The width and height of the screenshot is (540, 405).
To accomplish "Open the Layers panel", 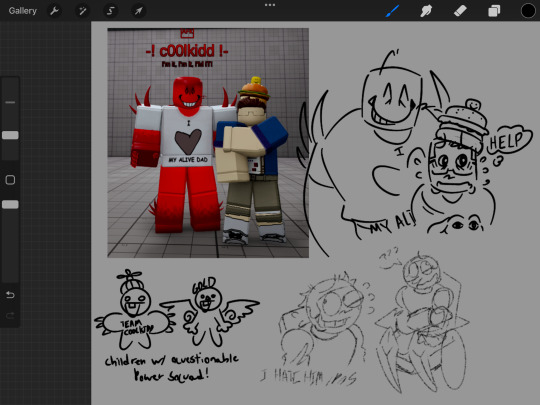I will click(494, 11).
